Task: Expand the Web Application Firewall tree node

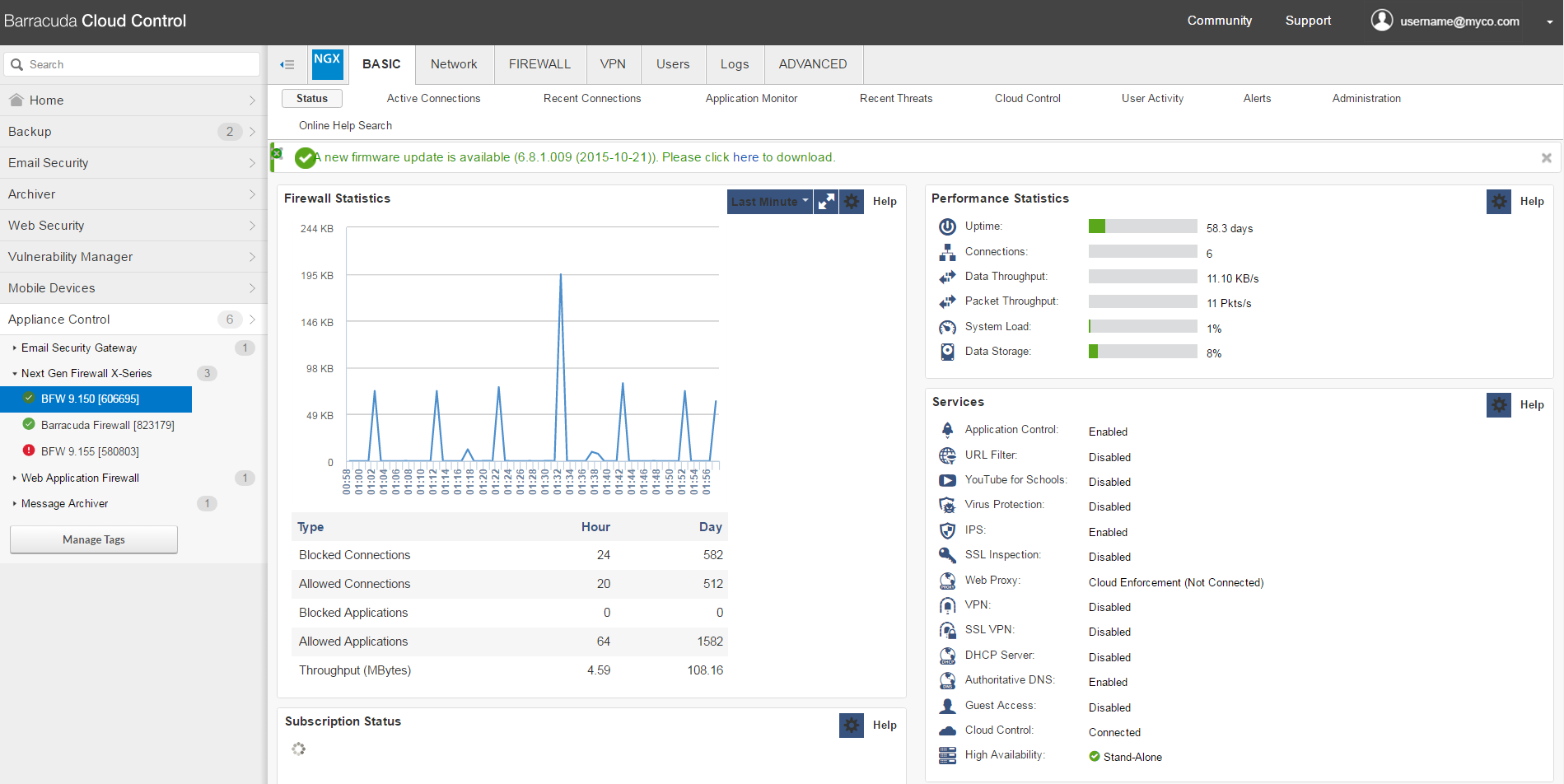Action: (15, 478)
